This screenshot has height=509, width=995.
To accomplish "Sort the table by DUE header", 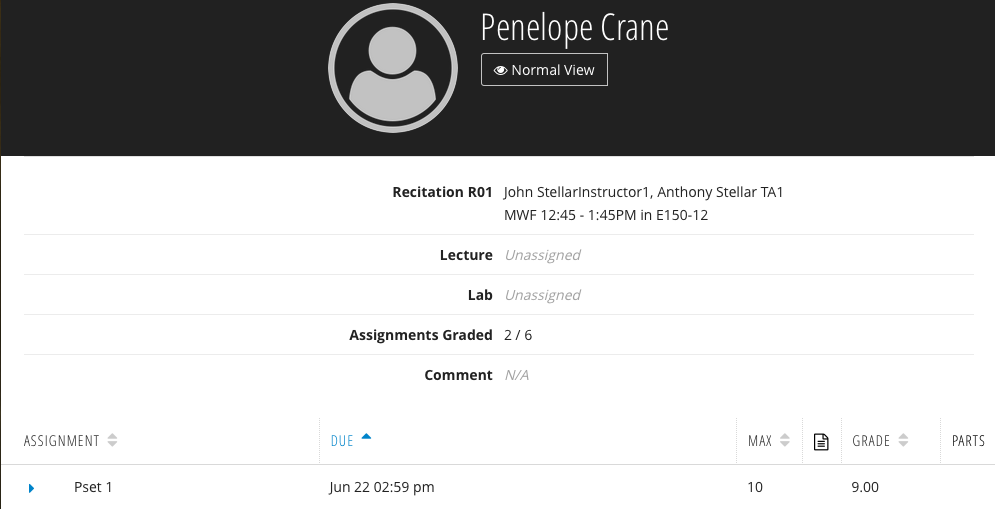I will 342,441.
